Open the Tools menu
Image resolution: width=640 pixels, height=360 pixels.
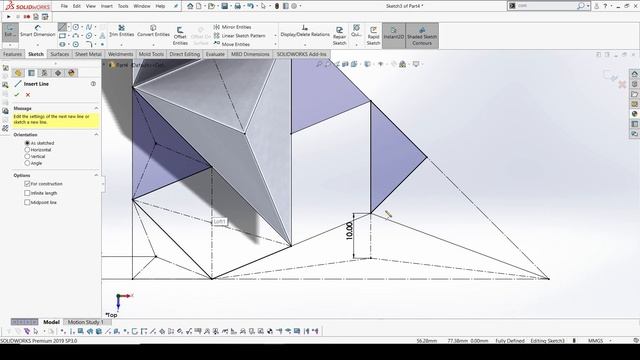coord(123,6)
